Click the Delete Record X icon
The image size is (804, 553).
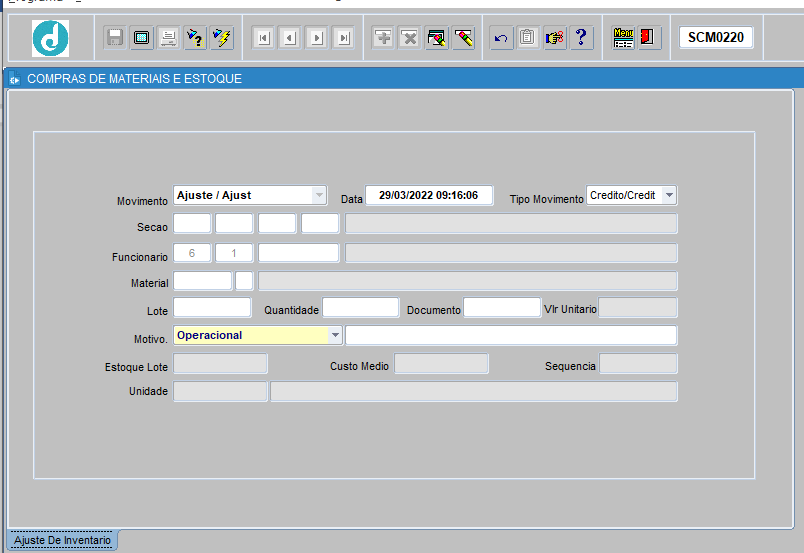click(x=410, y=38)
